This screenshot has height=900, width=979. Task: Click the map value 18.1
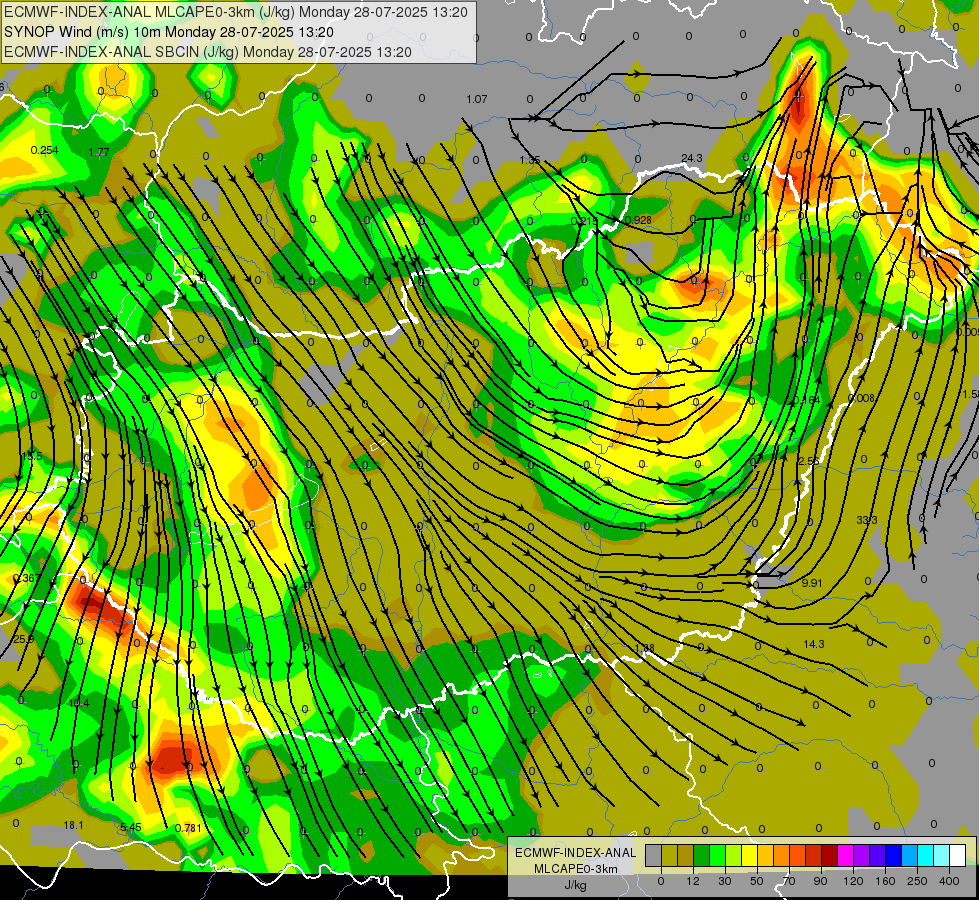point(73,825)
